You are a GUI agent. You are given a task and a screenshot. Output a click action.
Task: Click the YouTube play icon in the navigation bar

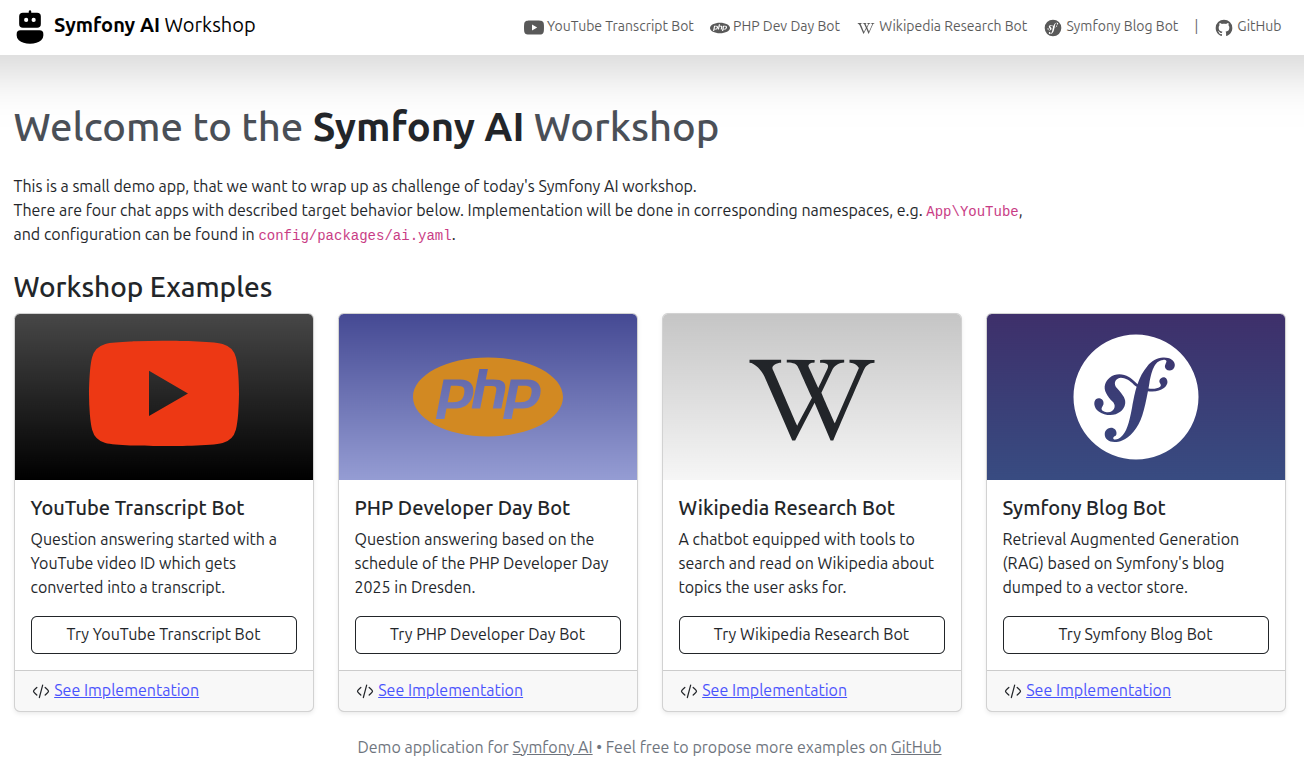(533, 26)
